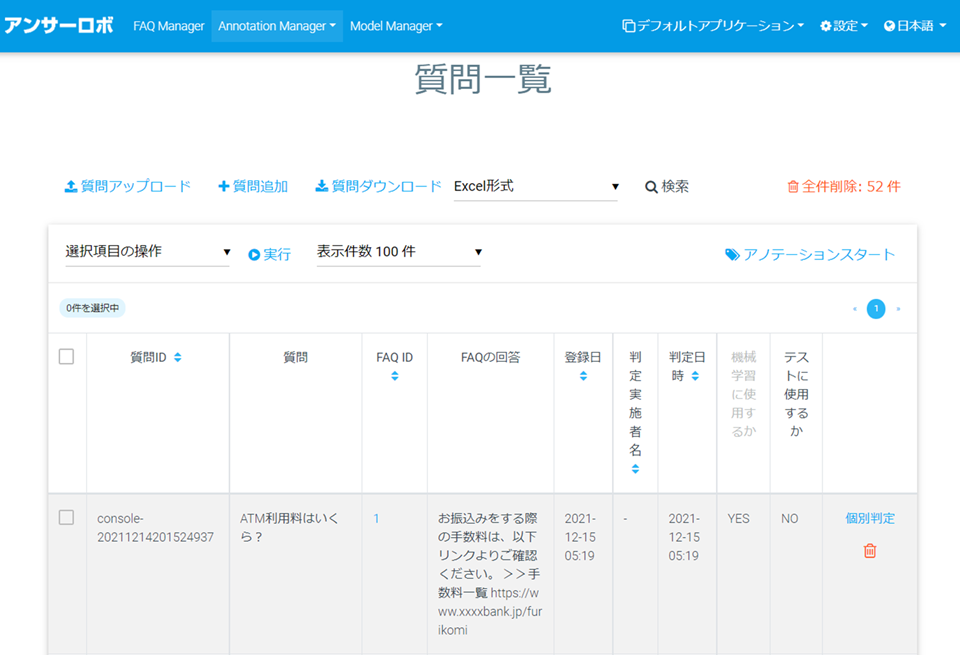Viewport: 960px width, 655px height.
Task: Sort by 登録日 using sort arrows
Action: pyautogui.click(x=583, y=376)
